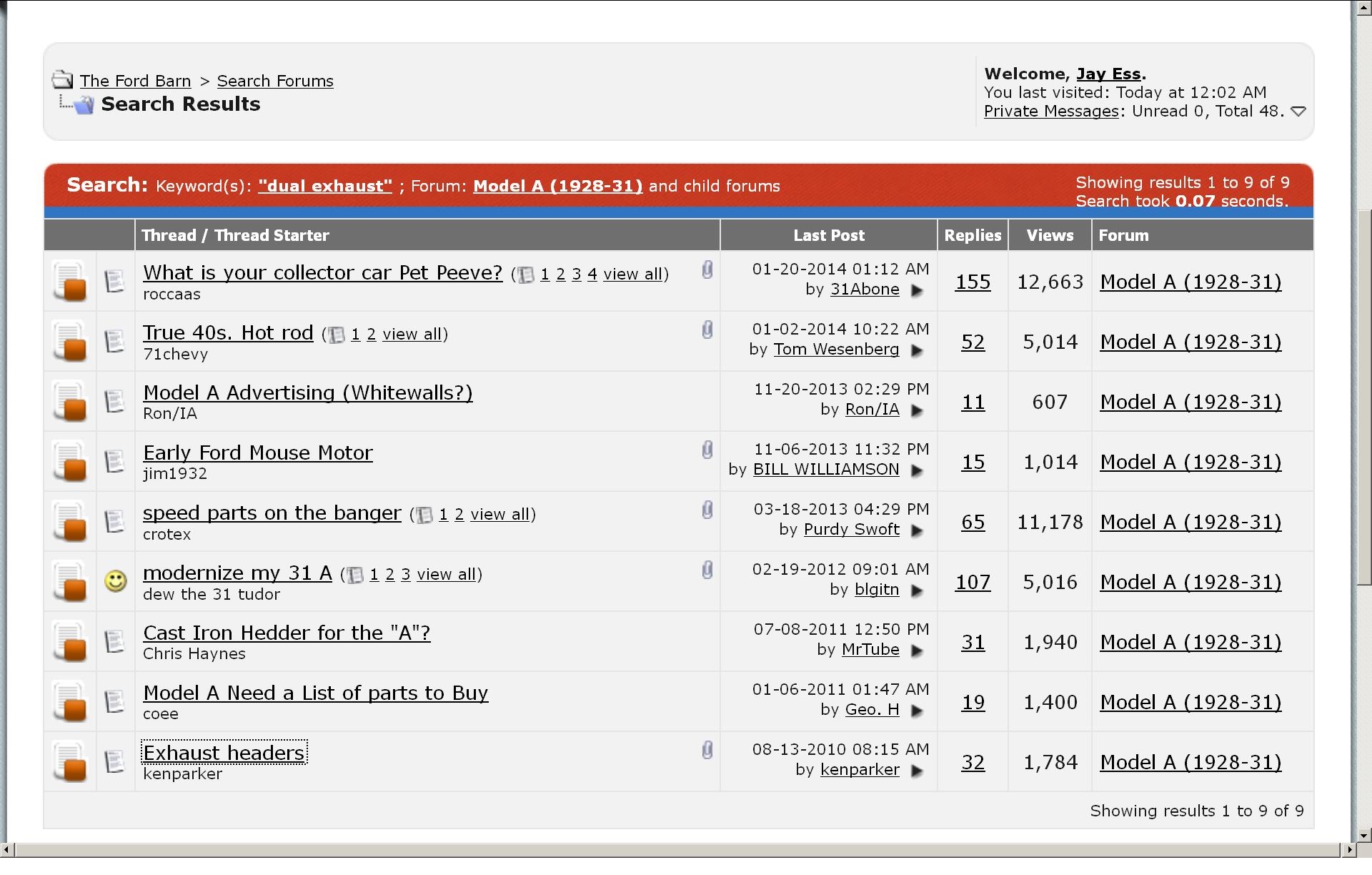Viewport: 1372px width, 875px height.
Task: Open Model A Need a List of parts to Buy
Action: click(316, 693)
